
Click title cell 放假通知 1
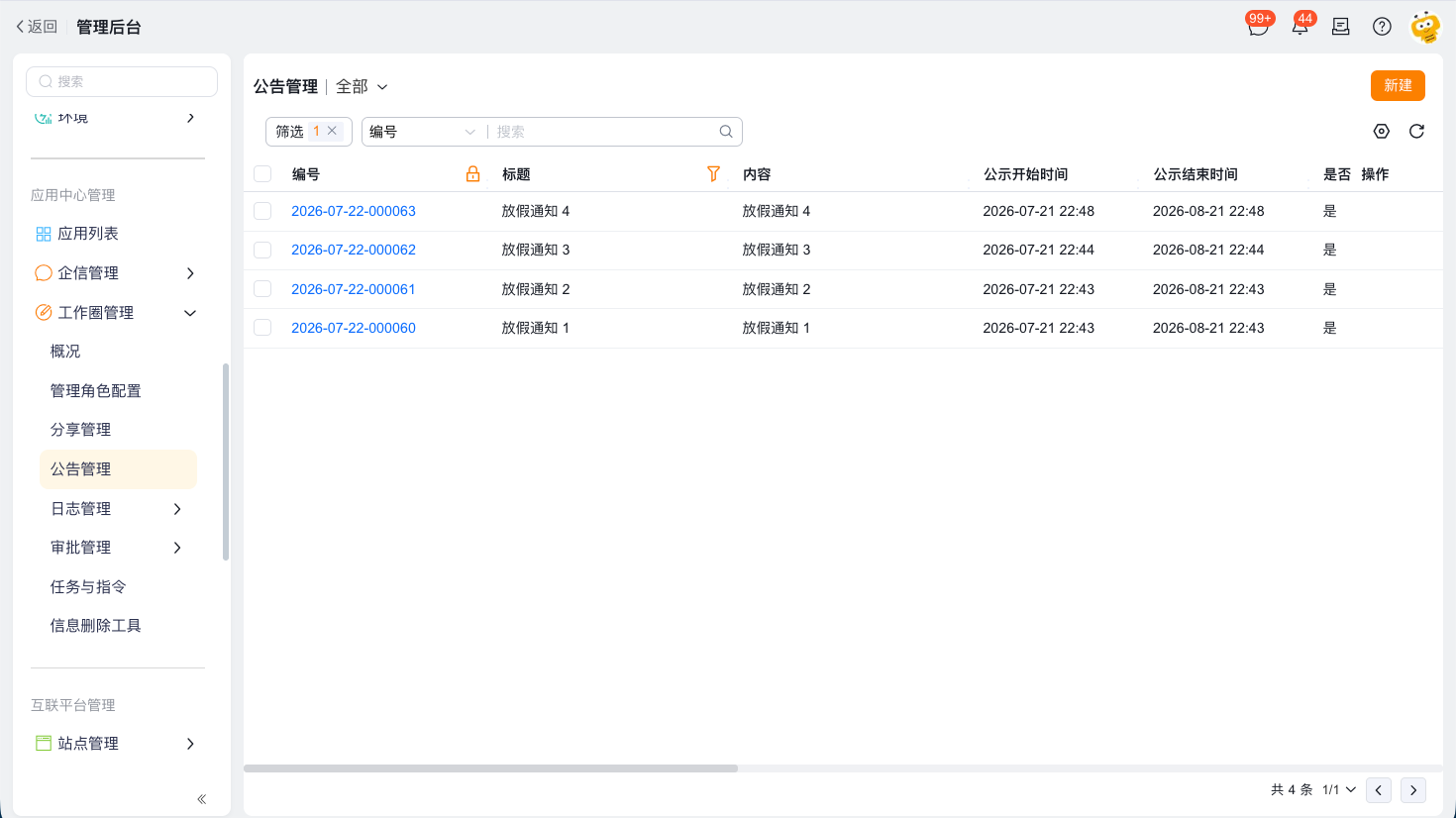(x=536, y=328)
